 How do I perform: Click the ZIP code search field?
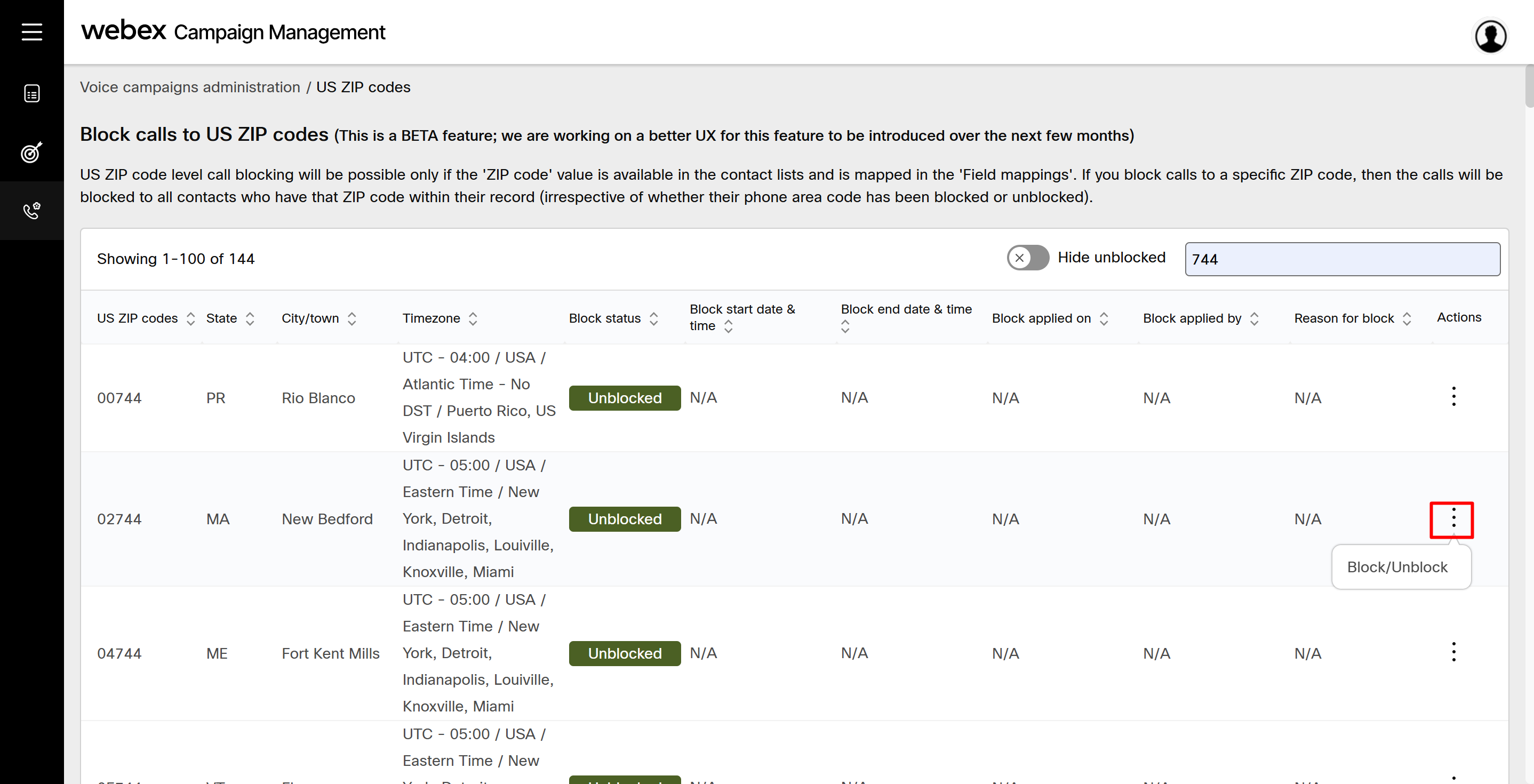pyautogui.click(x=1341, y=259)
